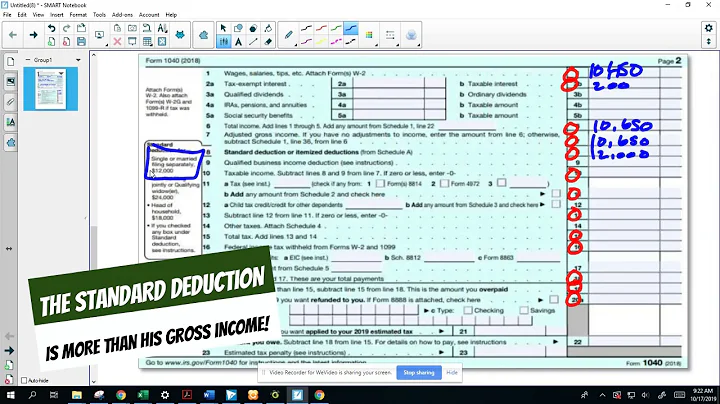The width and height of the screenshot is (720, 404).
Task: Open the Attachments paperclip tab
Action: (x=11, y=102)
